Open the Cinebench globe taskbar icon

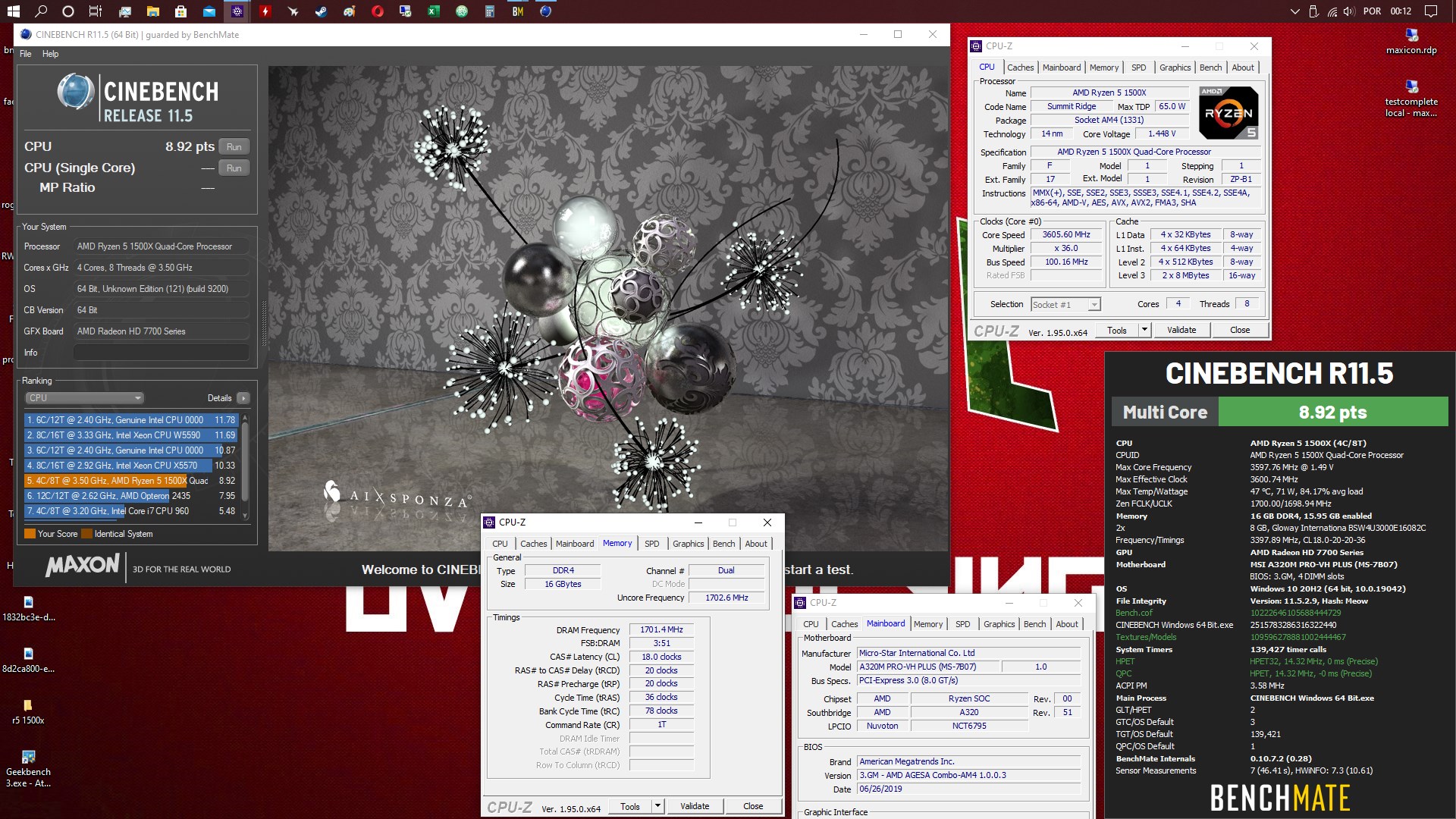(x=545, y=11)
